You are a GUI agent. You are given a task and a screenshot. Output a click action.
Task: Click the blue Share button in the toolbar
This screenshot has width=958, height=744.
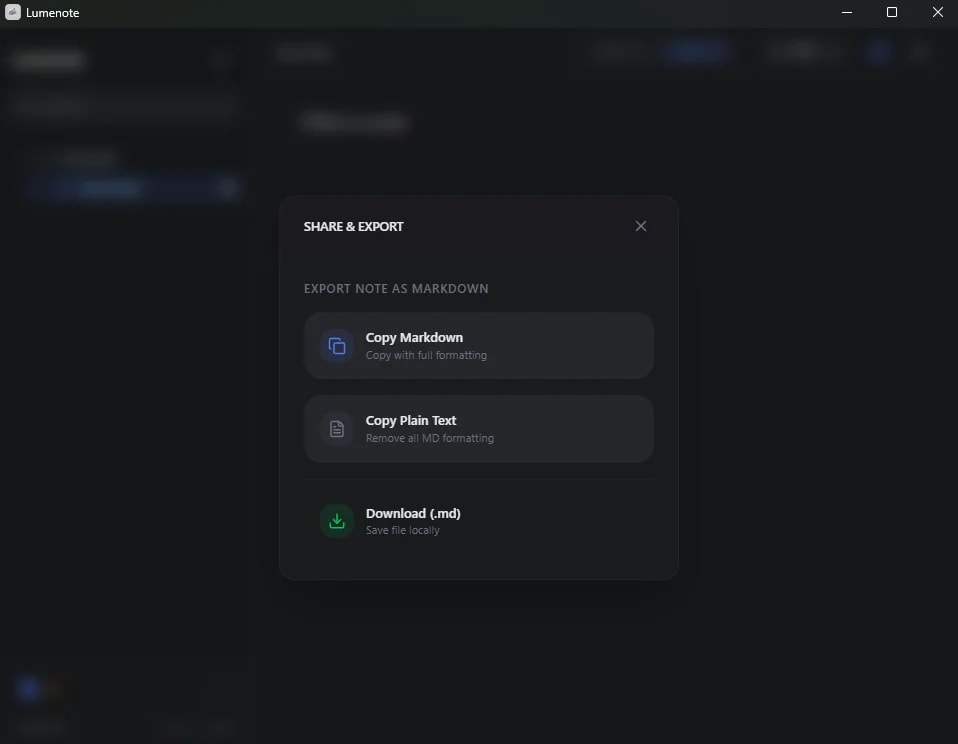694,51
